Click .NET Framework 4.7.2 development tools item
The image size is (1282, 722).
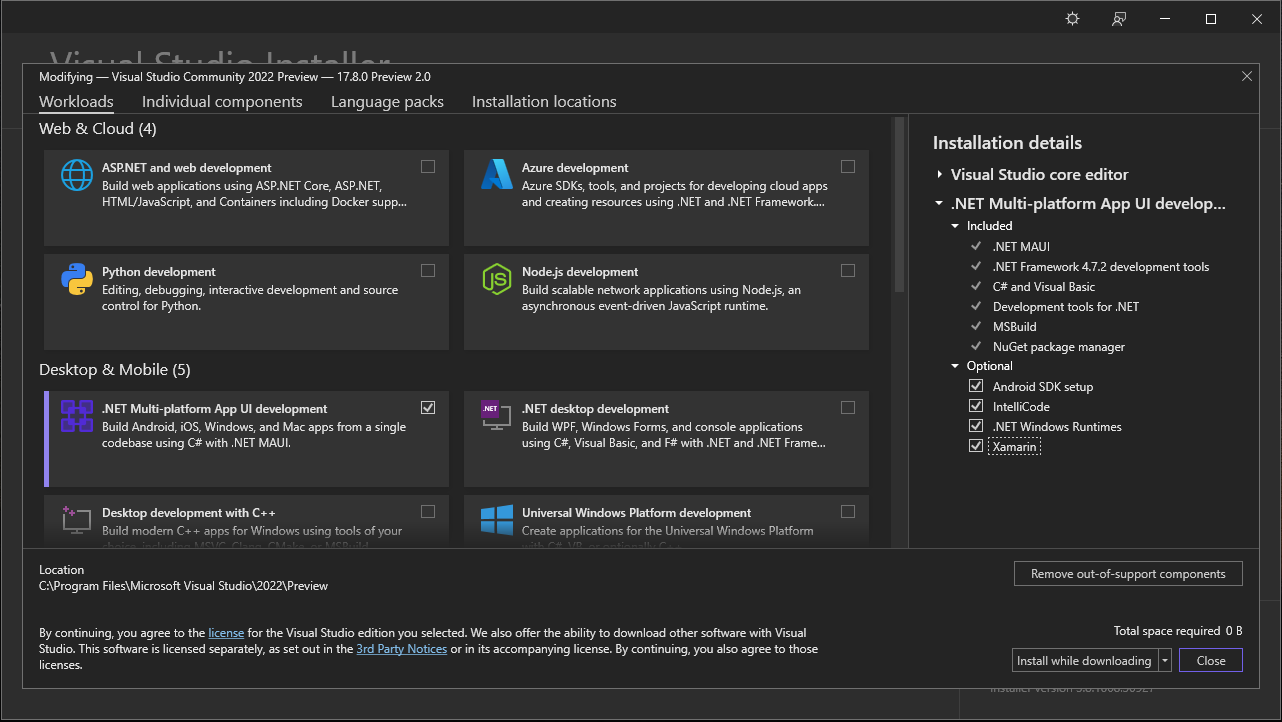pyautogui.click(x=1101, y=266)
